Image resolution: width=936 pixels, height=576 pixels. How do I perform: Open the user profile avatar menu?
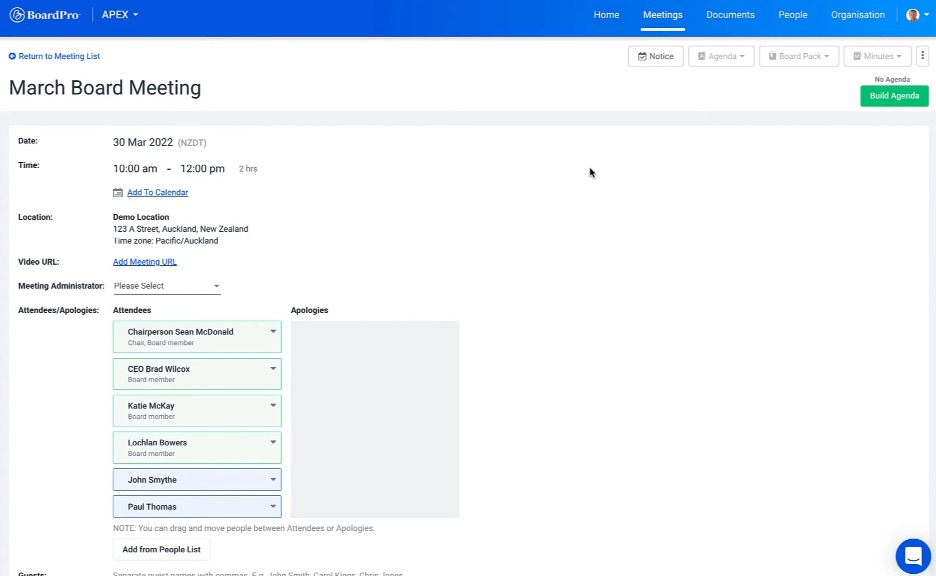click(917, 15)
